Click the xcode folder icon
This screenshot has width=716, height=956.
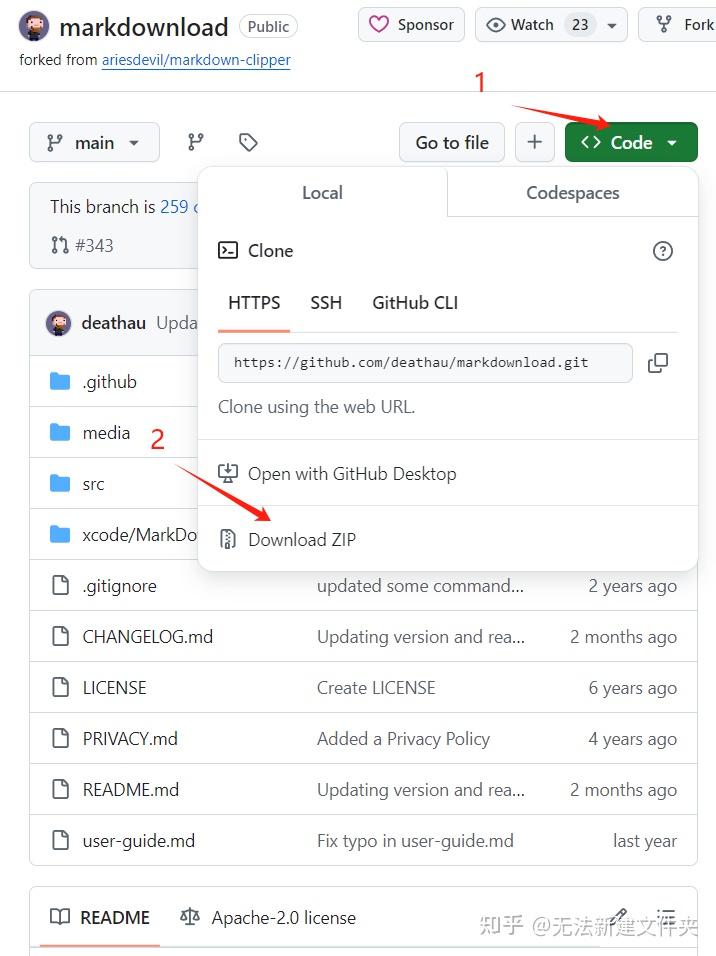pyautogui.click(x=60, y=535)
